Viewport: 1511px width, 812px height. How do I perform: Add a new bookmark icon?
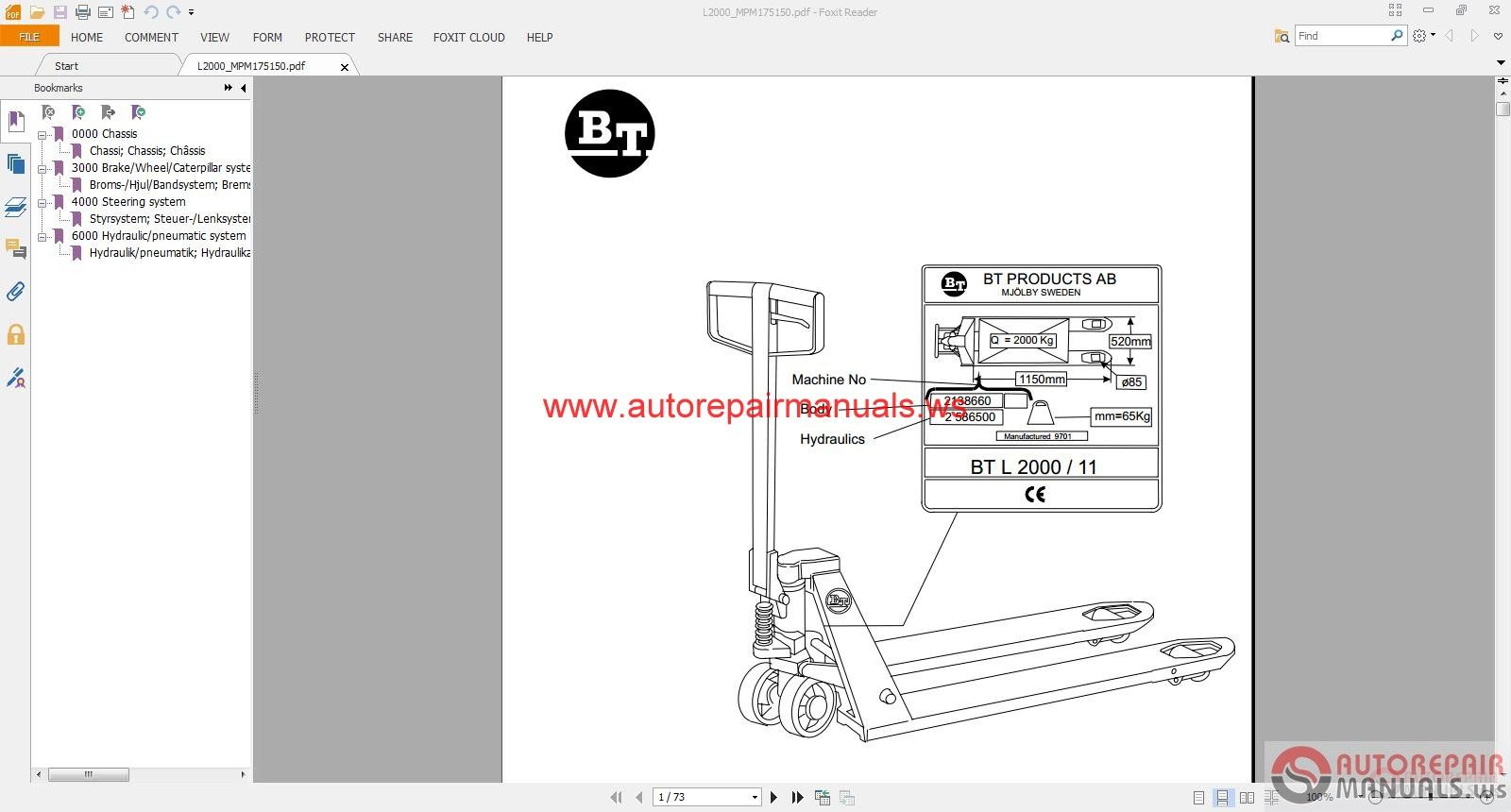coord(78,112)
